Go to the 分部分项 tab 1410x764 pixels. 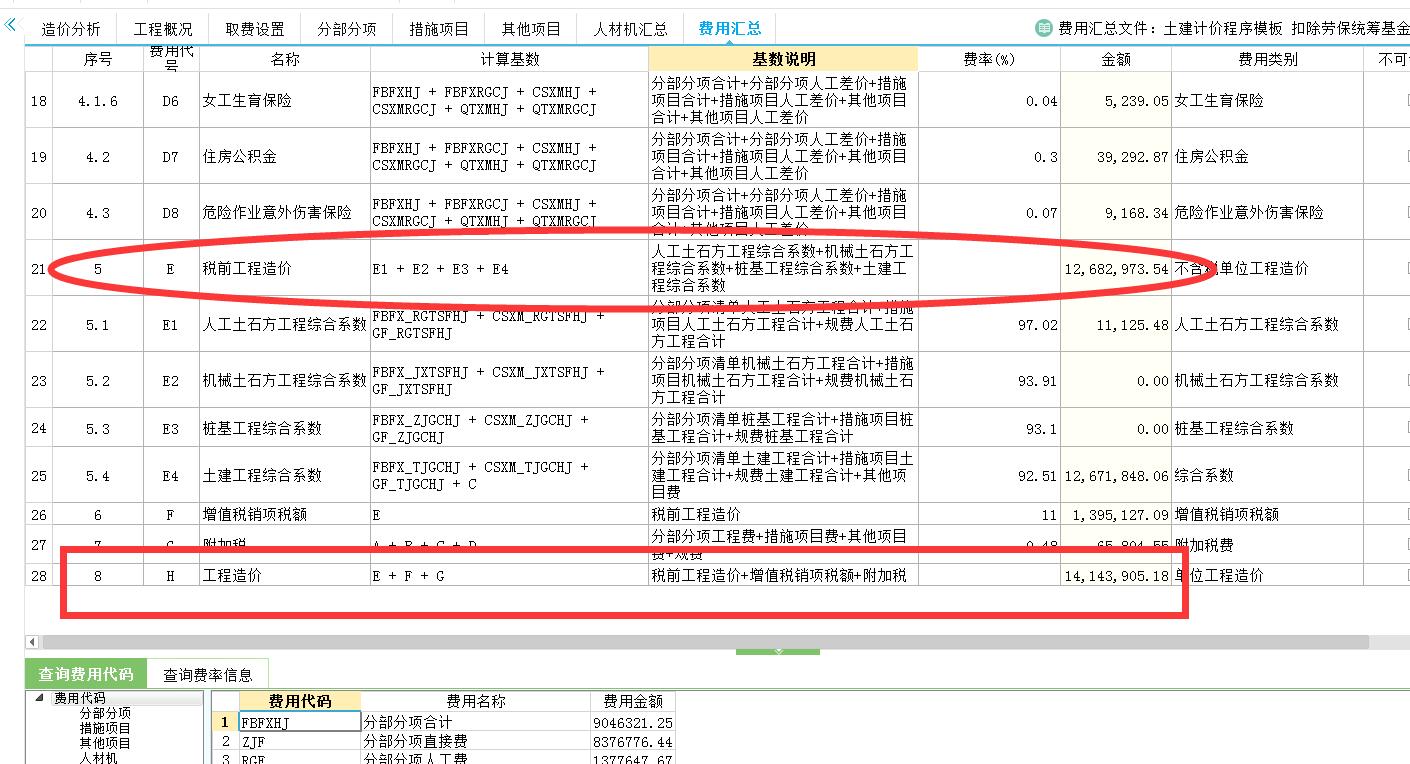coord(347,29)
